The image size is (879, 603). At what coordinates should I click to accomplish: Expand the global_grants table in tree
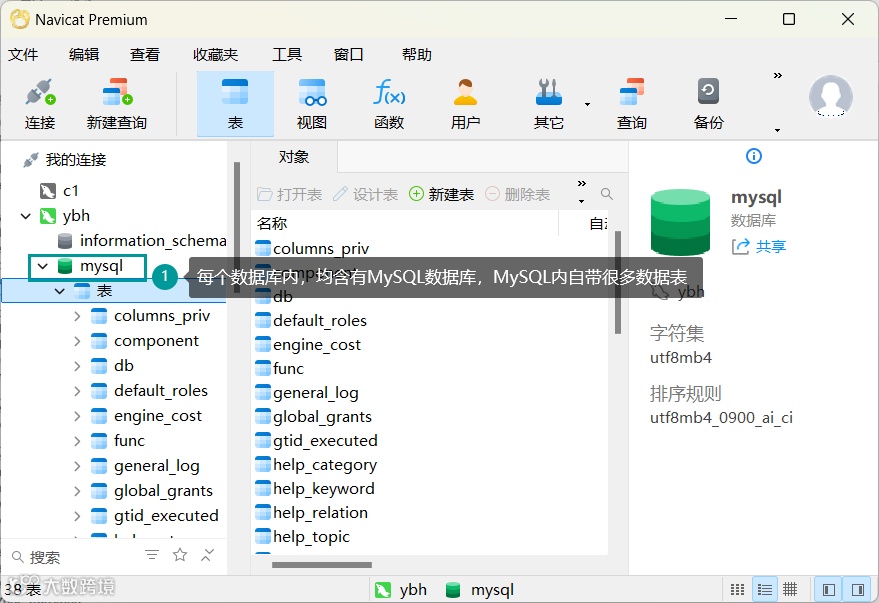[77, 491]
